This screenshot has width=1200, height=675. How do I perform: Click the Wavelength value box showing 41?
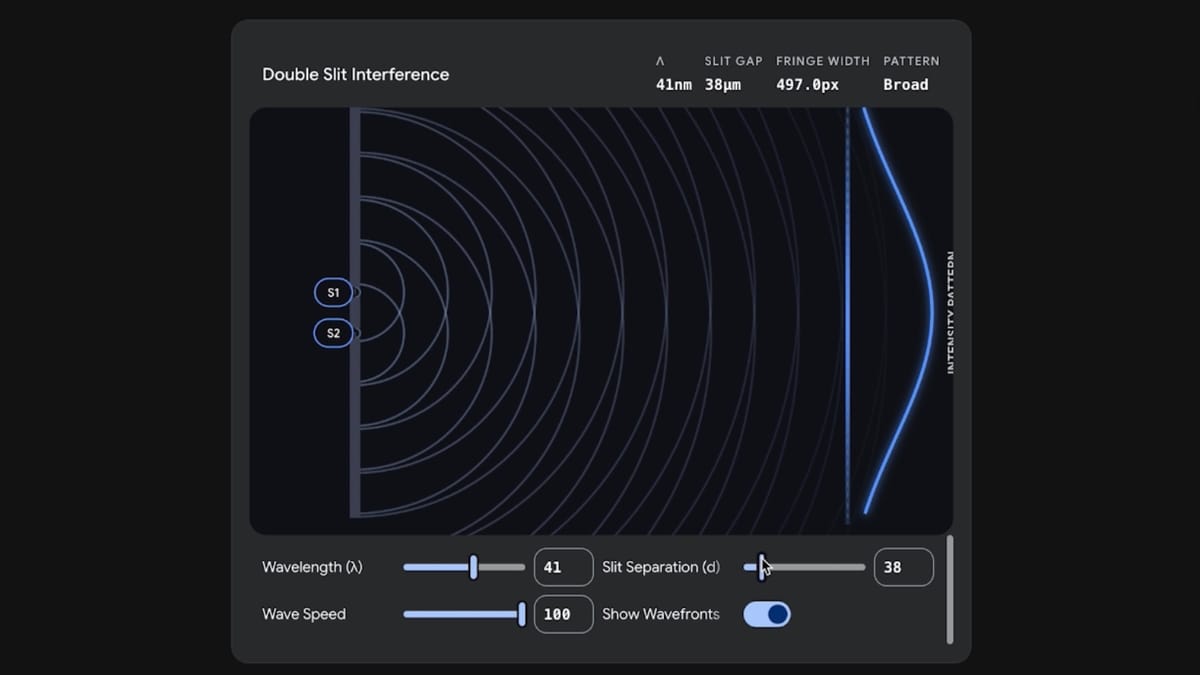click(x=563, y=567)
